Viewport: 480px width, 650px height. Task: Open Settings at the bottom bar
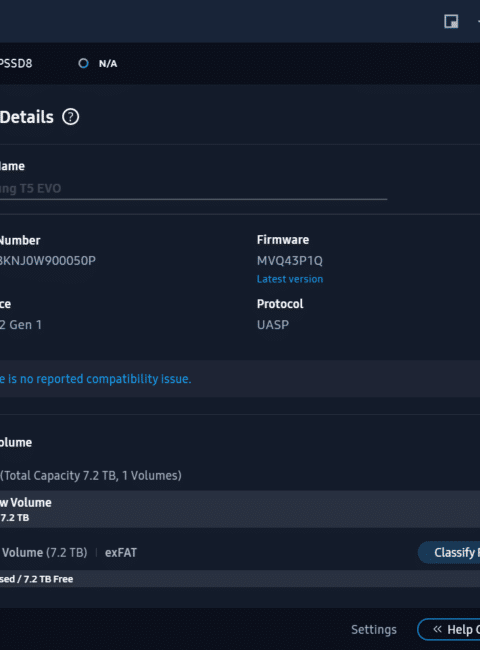(x=374, y=630)
